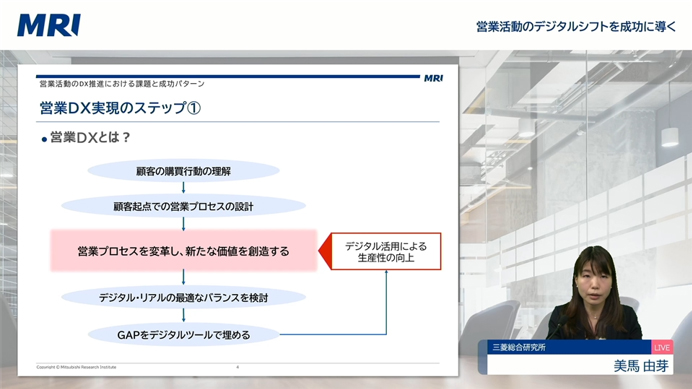Viewport: 692px width, 389px height.
Task: Click the pink box 営業プロセスを変革し、新たな価値を創造する
Action: [184, 251]
